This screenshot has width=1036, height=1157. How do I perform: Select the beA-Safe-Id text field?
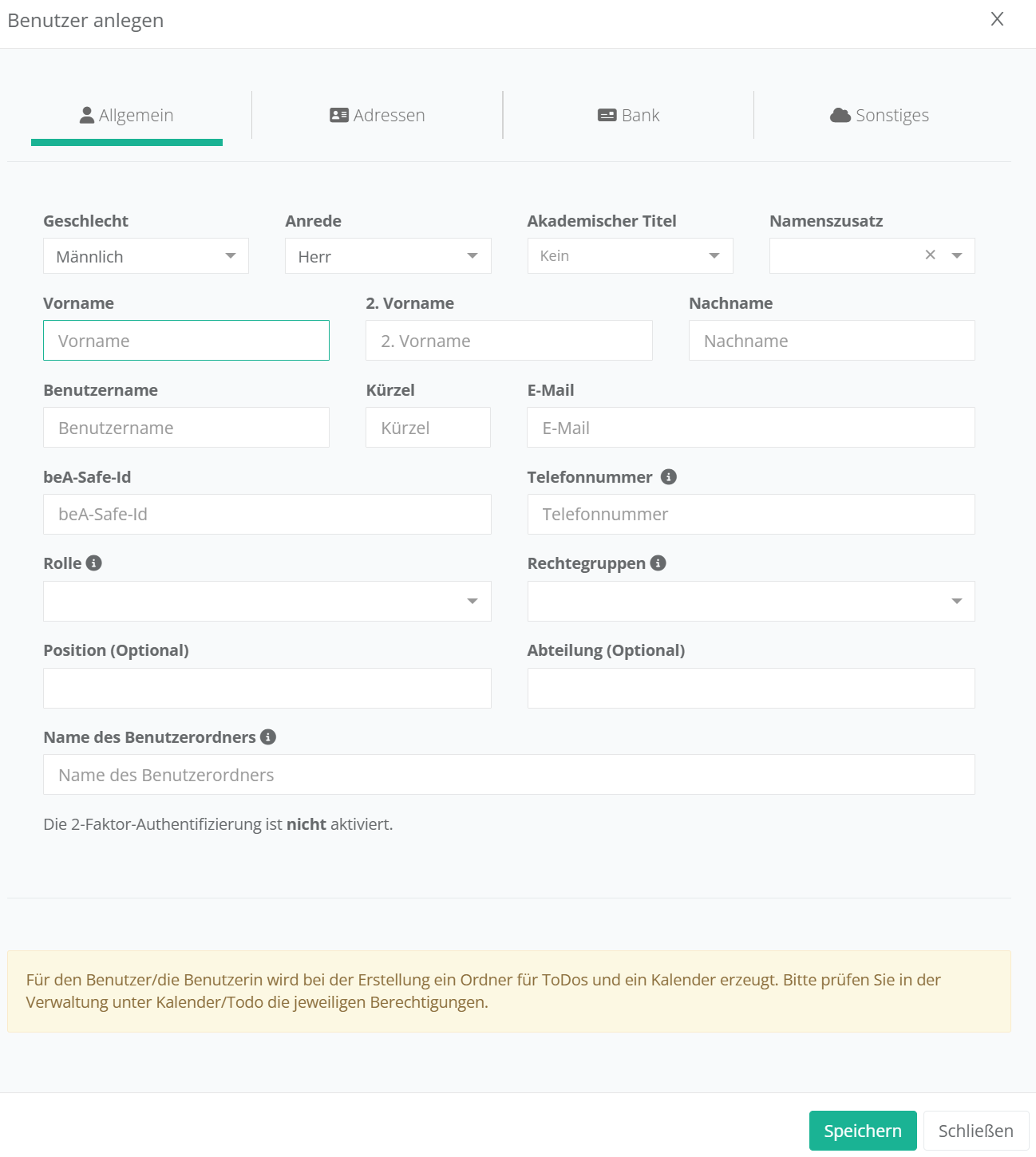pos(267,515)
